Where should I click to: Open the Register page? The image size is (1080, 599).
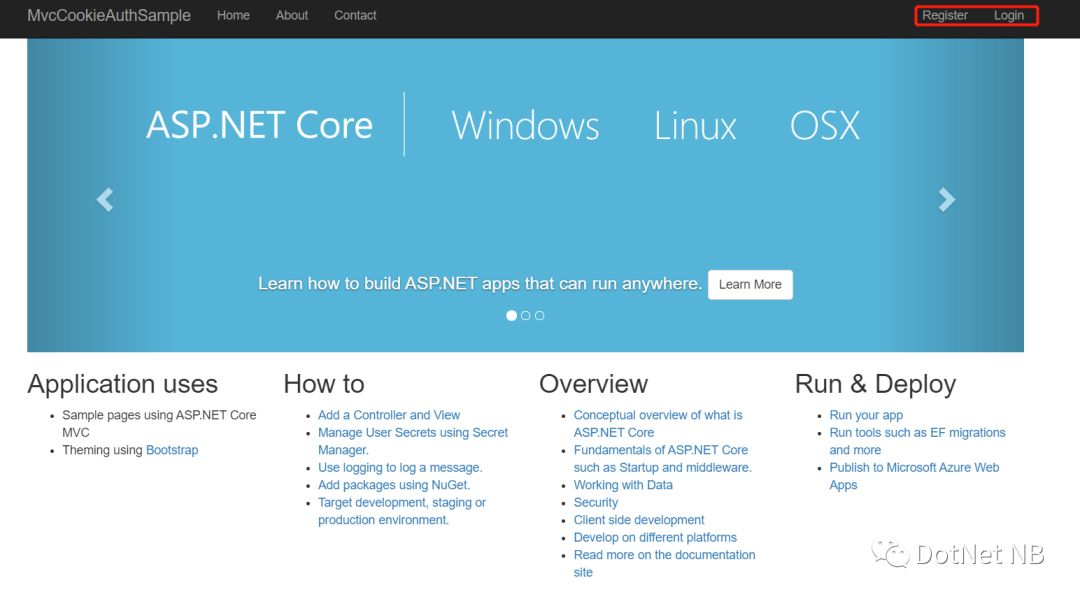[944, 15]
